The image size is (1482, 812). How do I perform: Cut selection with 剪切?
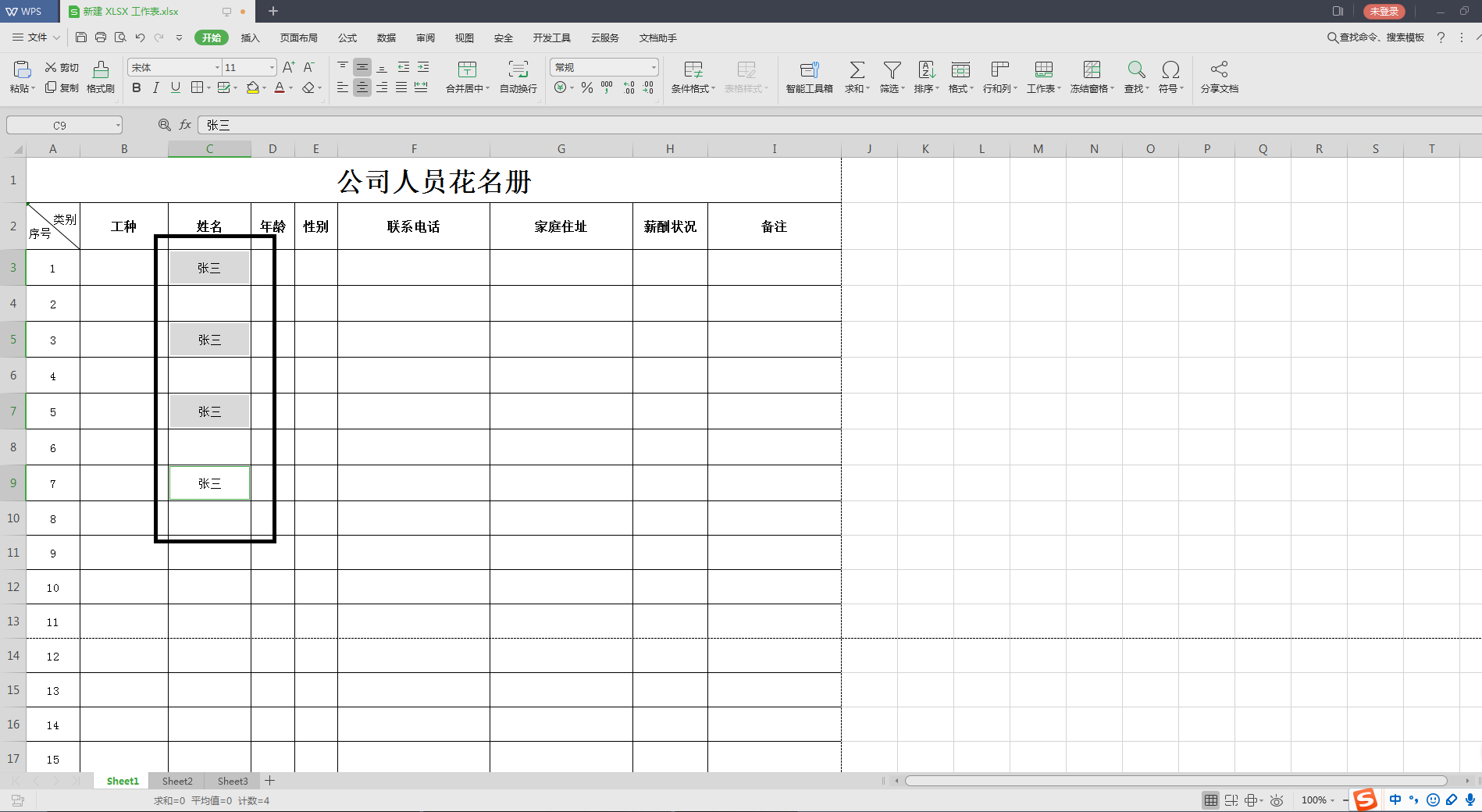62,68
